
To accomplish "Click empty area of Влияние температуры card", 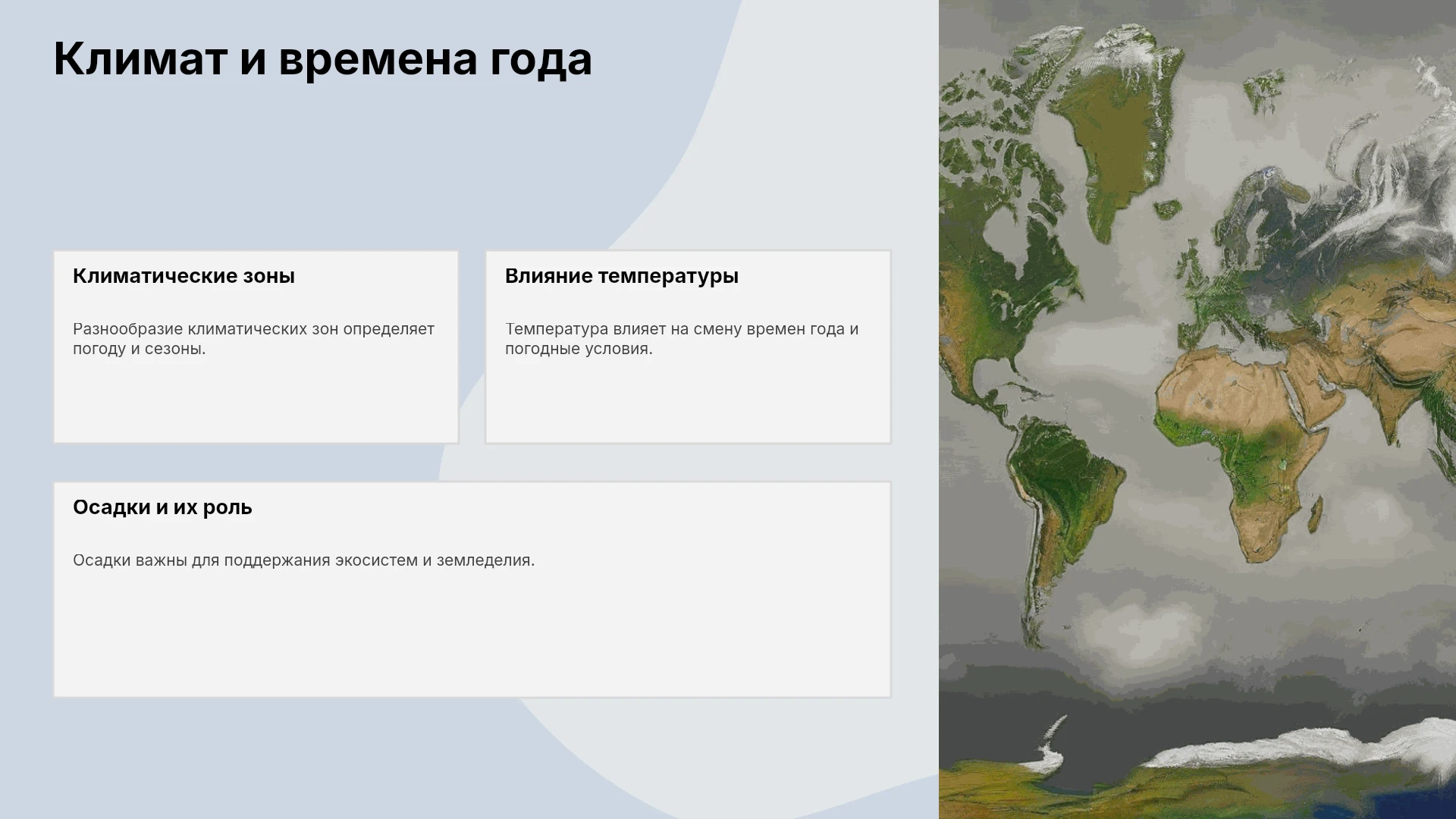I will click(x=688, y=402).
